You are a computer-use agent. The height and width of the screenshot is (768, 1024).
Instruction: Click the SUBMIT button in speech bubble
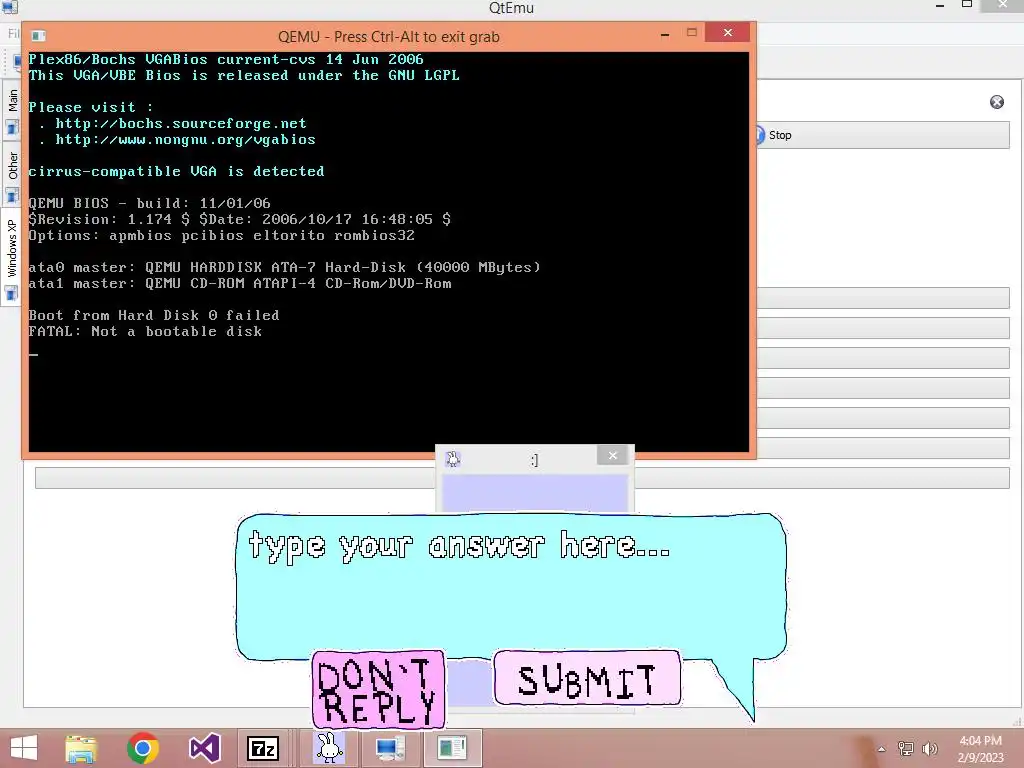click(x=587, y=679)
